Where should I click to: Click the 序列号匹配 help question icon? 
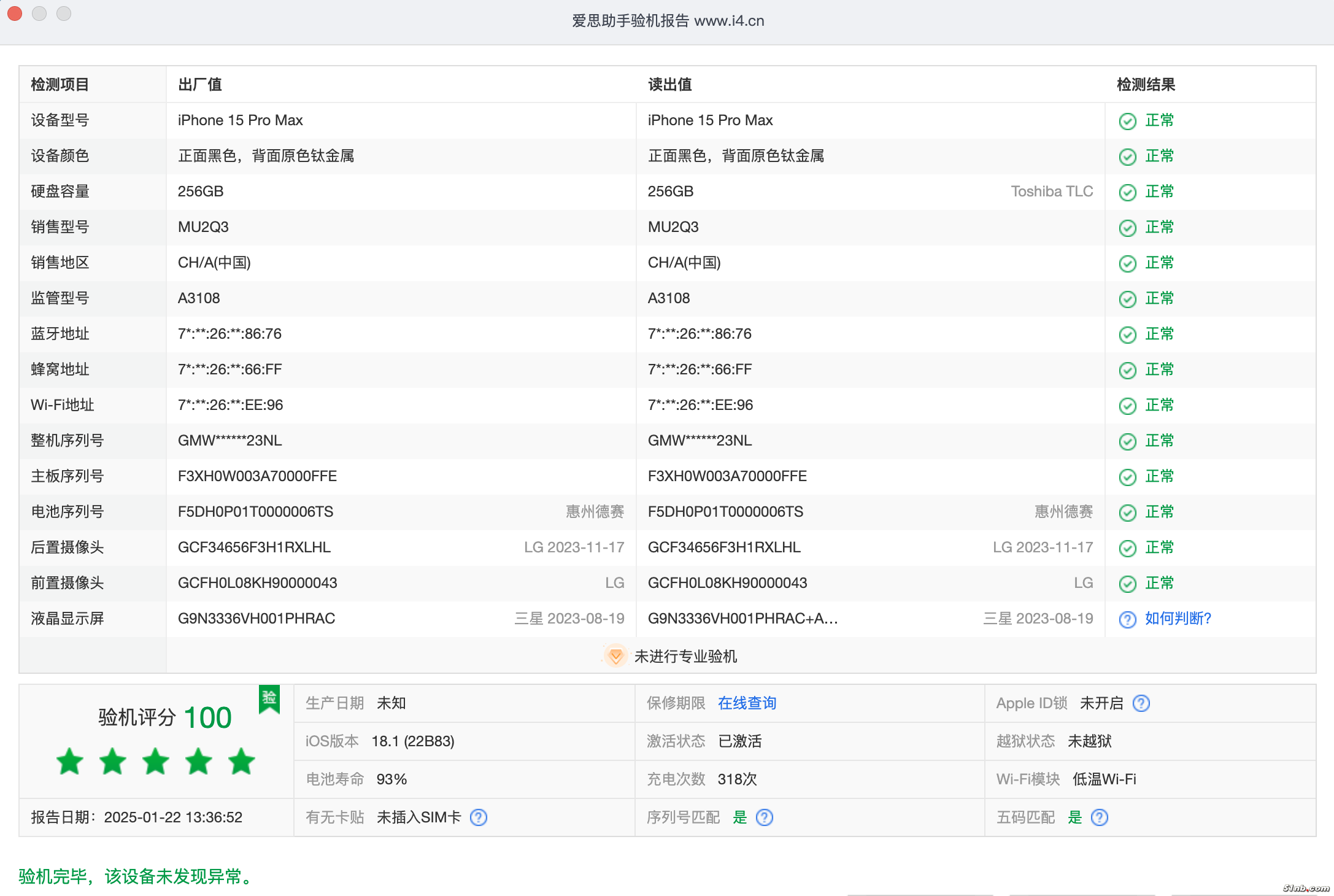click(x=765, y=817)
